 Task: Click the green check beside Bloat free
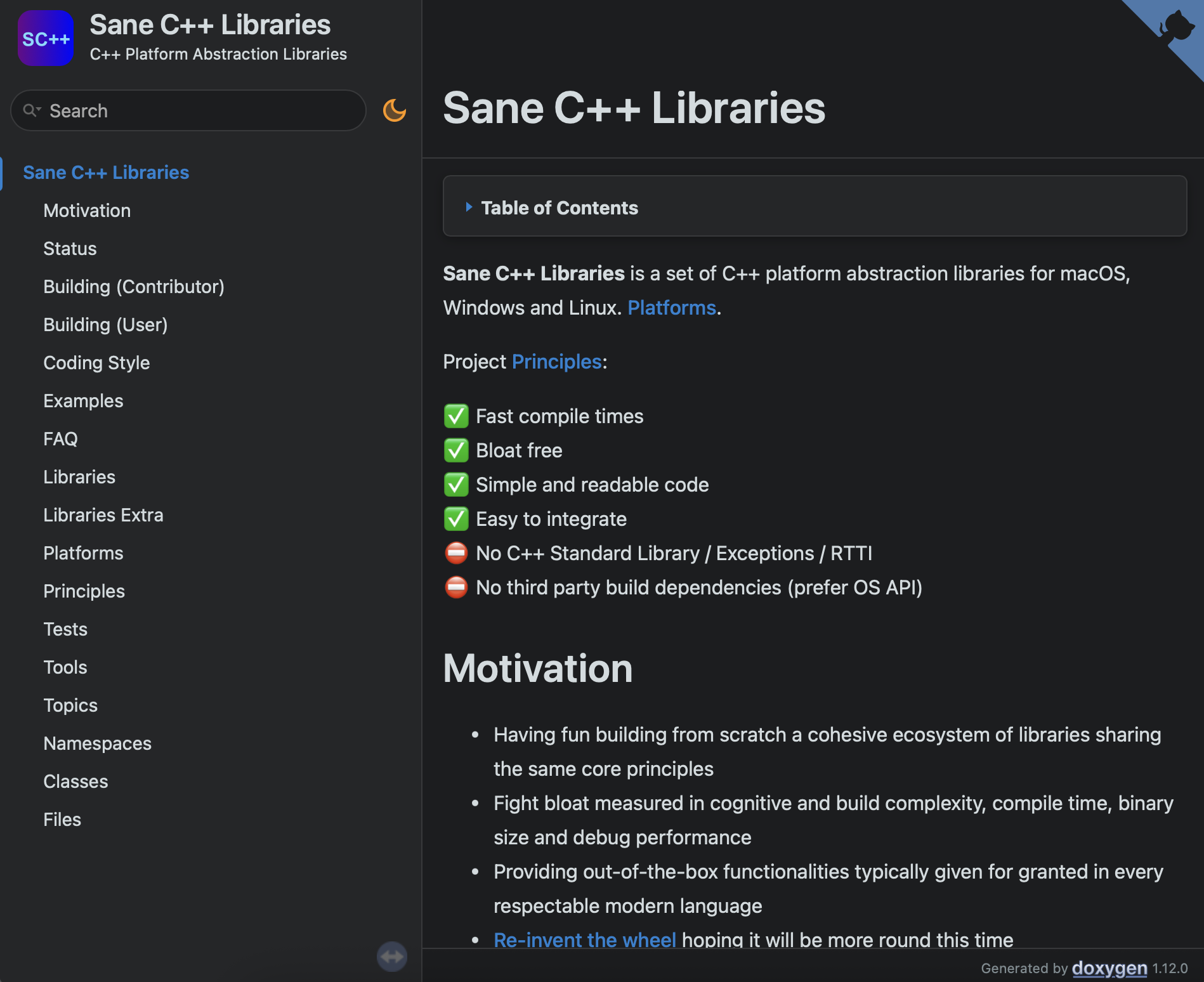point(456,450)
